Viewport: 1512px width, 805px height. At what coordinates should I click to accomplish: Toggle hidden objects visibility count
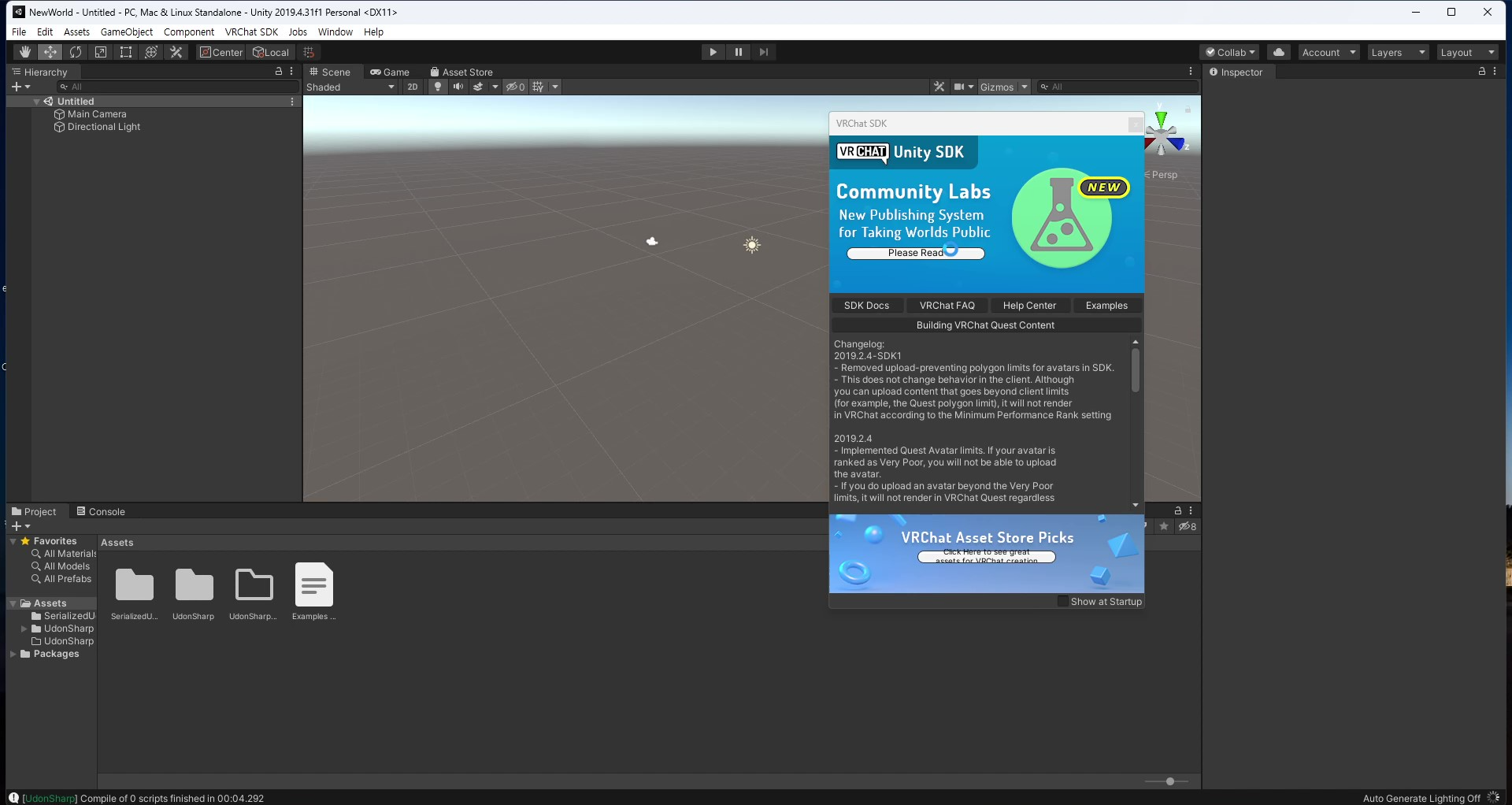pos(515,87)
